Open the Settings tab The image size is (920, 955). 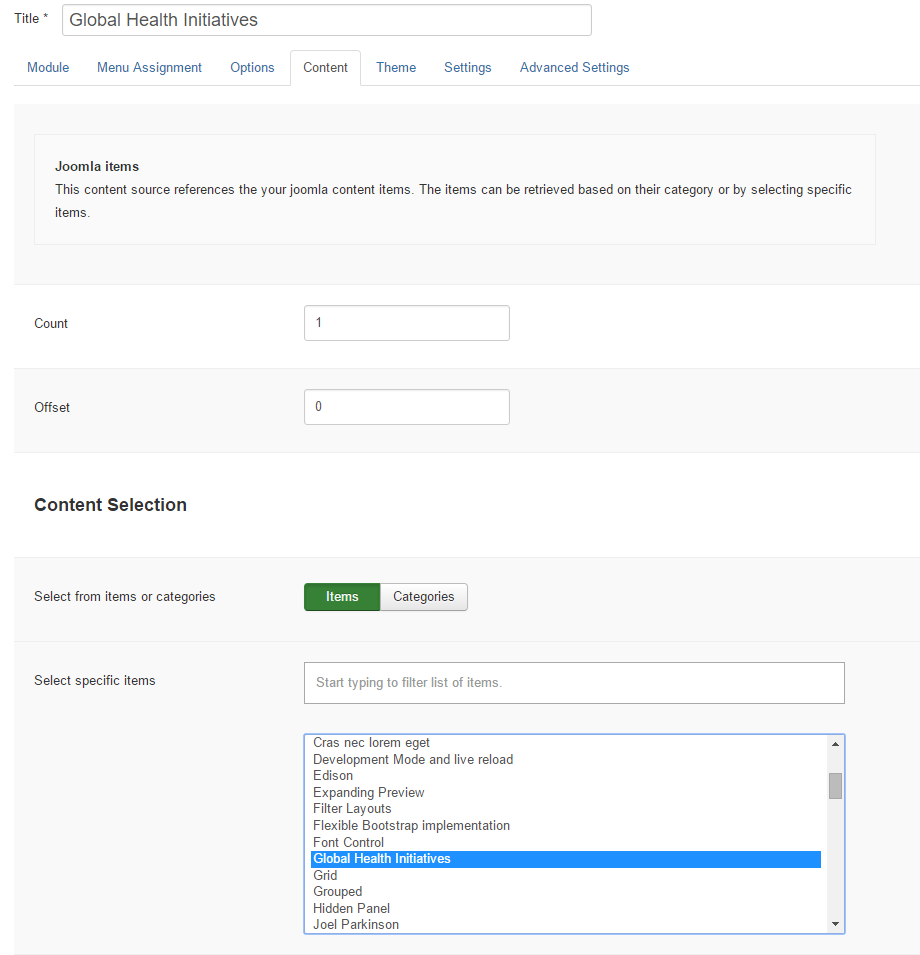468,68
